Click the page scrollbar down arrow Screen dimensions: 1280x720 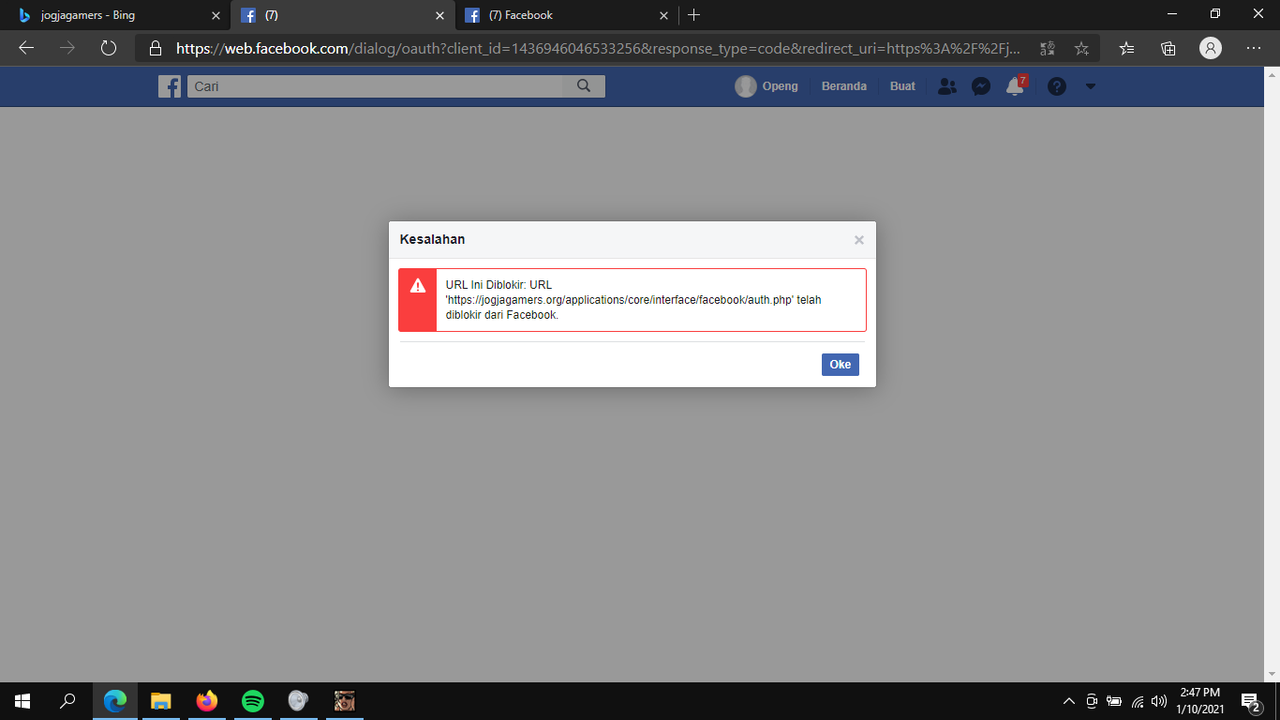pyautogui.click(x=1272, y=674)
